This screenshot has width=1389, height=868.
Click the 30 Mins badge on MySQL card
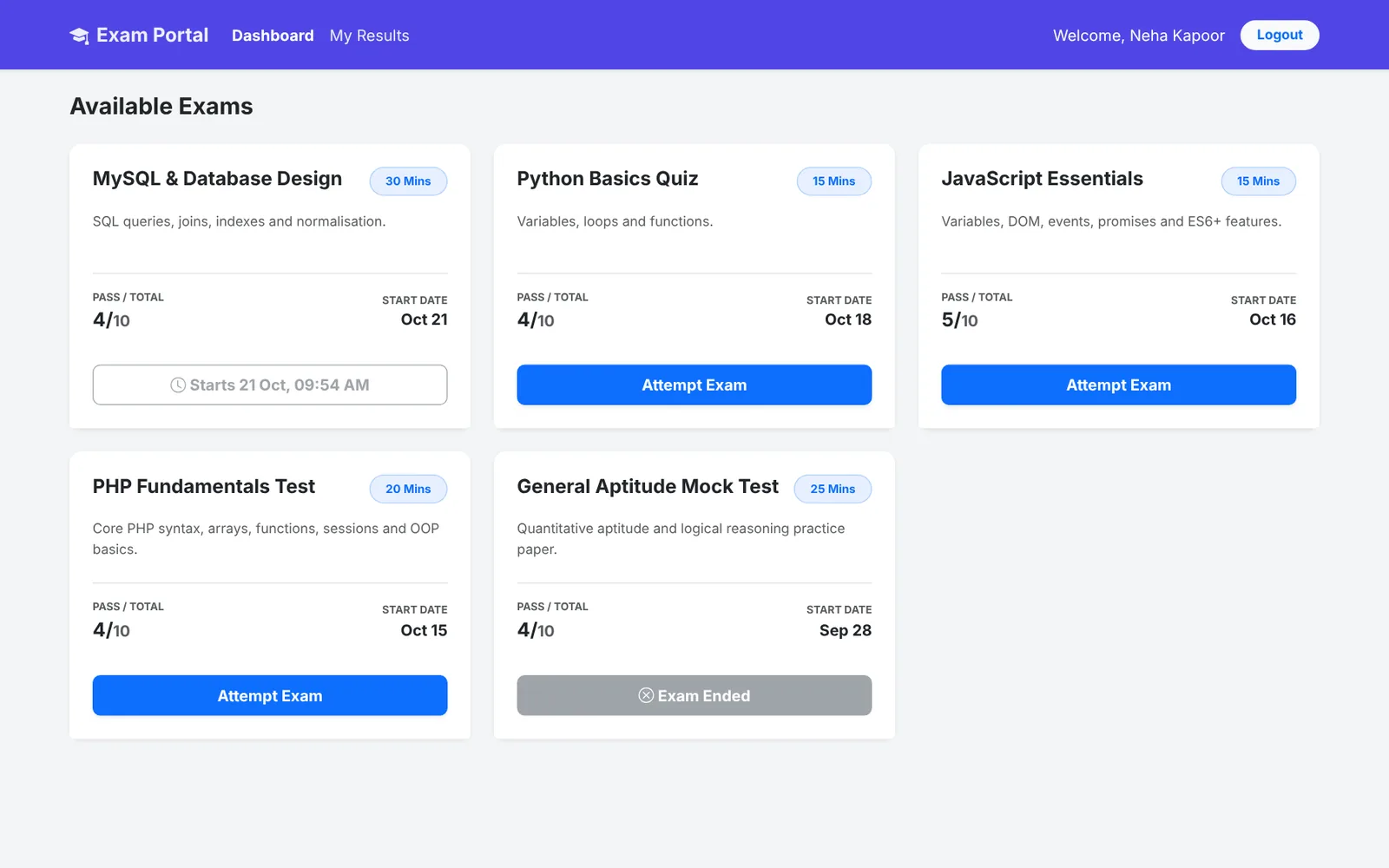pos(408,181)
